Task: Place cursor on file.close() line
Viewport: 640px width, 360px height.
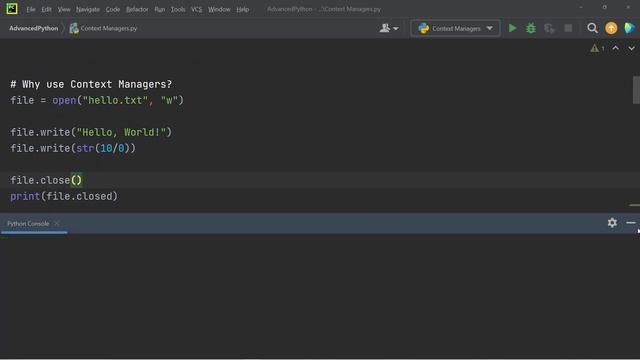Action: click(46, 180)
